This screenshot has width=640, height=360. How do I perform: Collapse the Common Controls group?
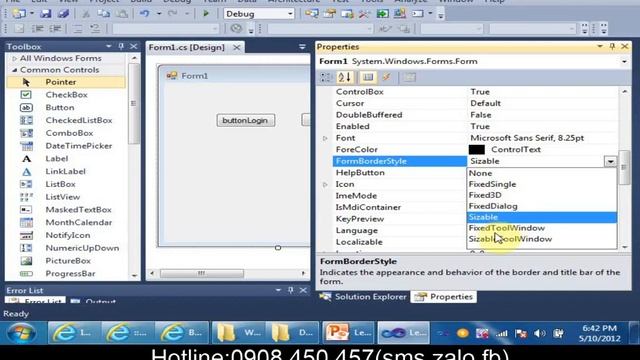point(14,70)
